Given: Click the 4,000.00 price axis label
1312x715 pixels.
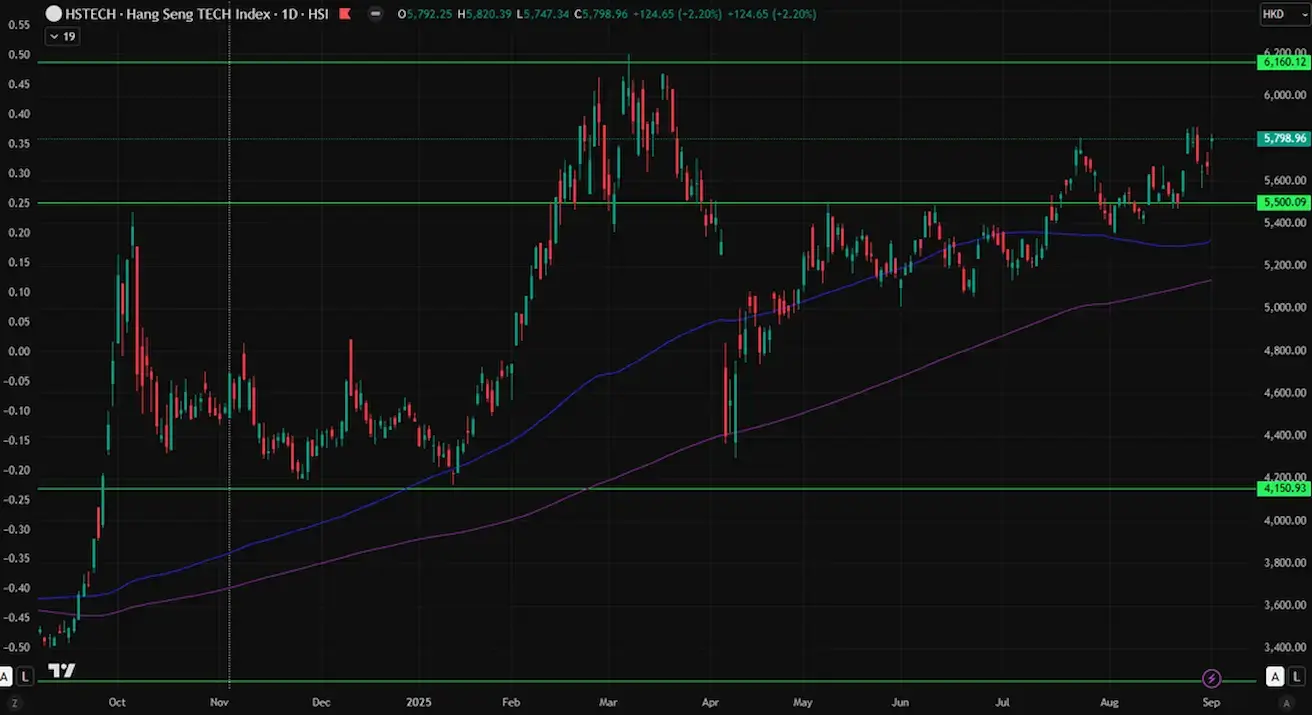Looking at the screenshot, I should (x=1284, y=520).
